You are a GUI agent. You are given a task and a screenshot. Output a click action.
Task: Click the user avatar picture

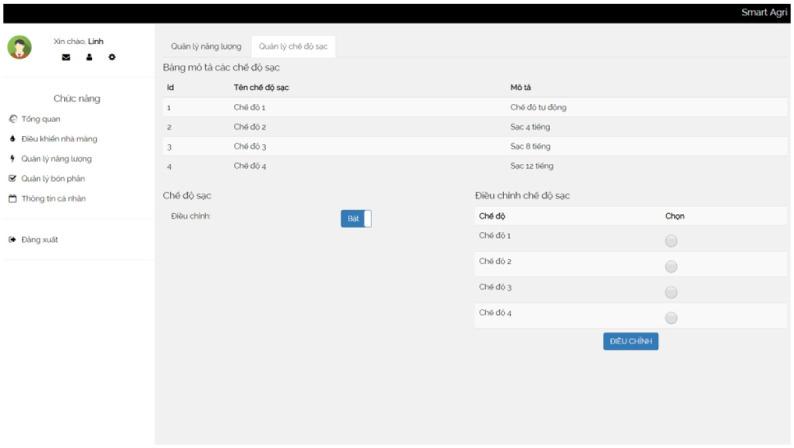pyautogui.click(x=19, y=48)
